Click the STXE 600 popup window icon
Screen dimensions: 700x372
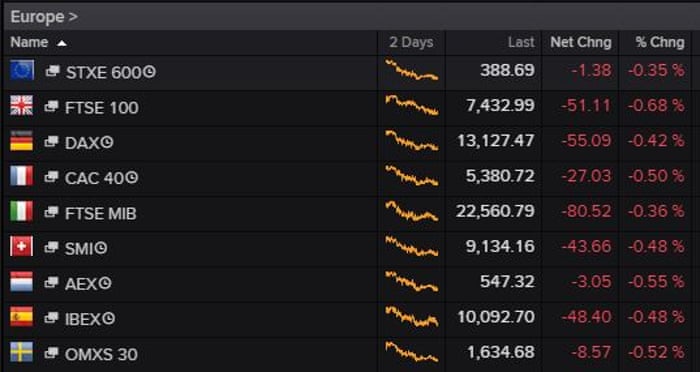pyautogui.click(x=53, y=71)
